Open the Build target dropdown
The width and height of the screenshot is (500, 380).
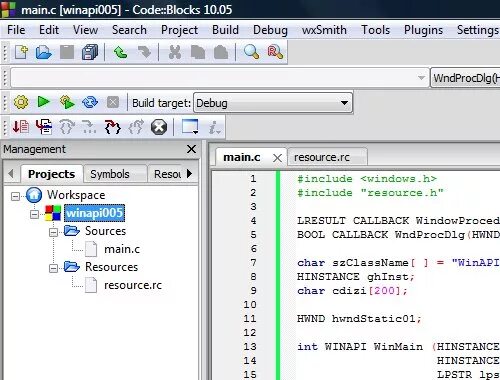tap(273, 103)
